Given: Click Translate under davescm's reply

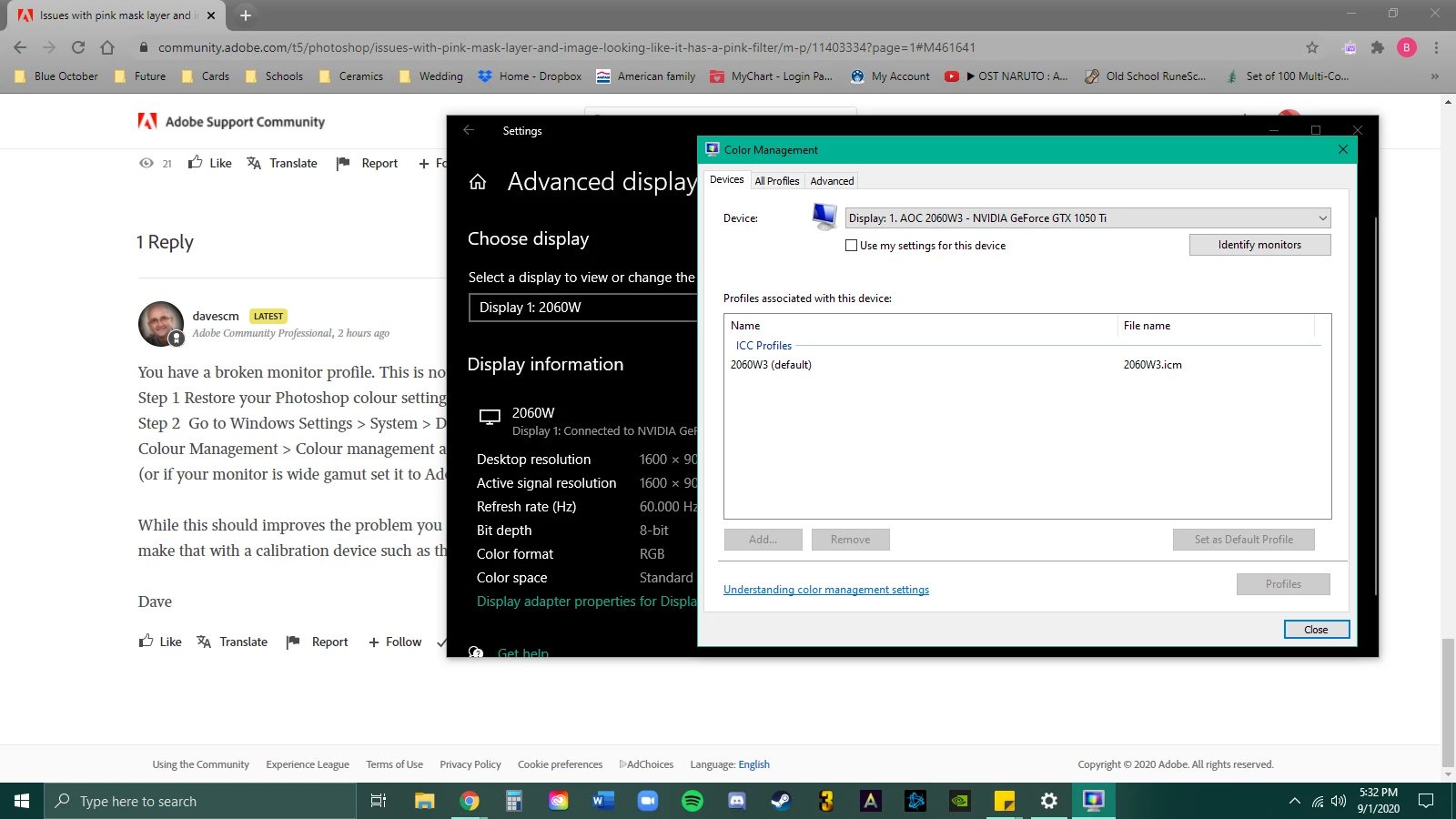Looking at the screenshot, I should point(233,642).
